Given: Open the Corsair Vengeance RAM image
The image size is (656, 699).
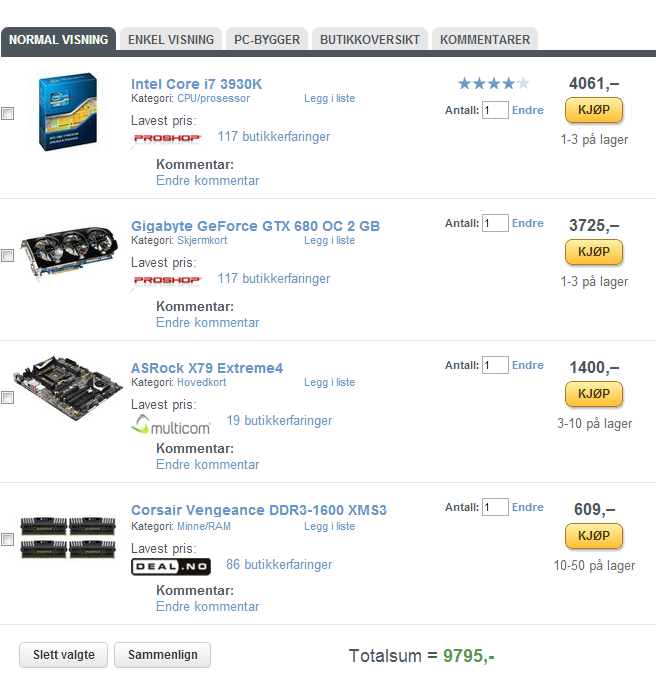Looking at the screenshot, I should point(68,537).
